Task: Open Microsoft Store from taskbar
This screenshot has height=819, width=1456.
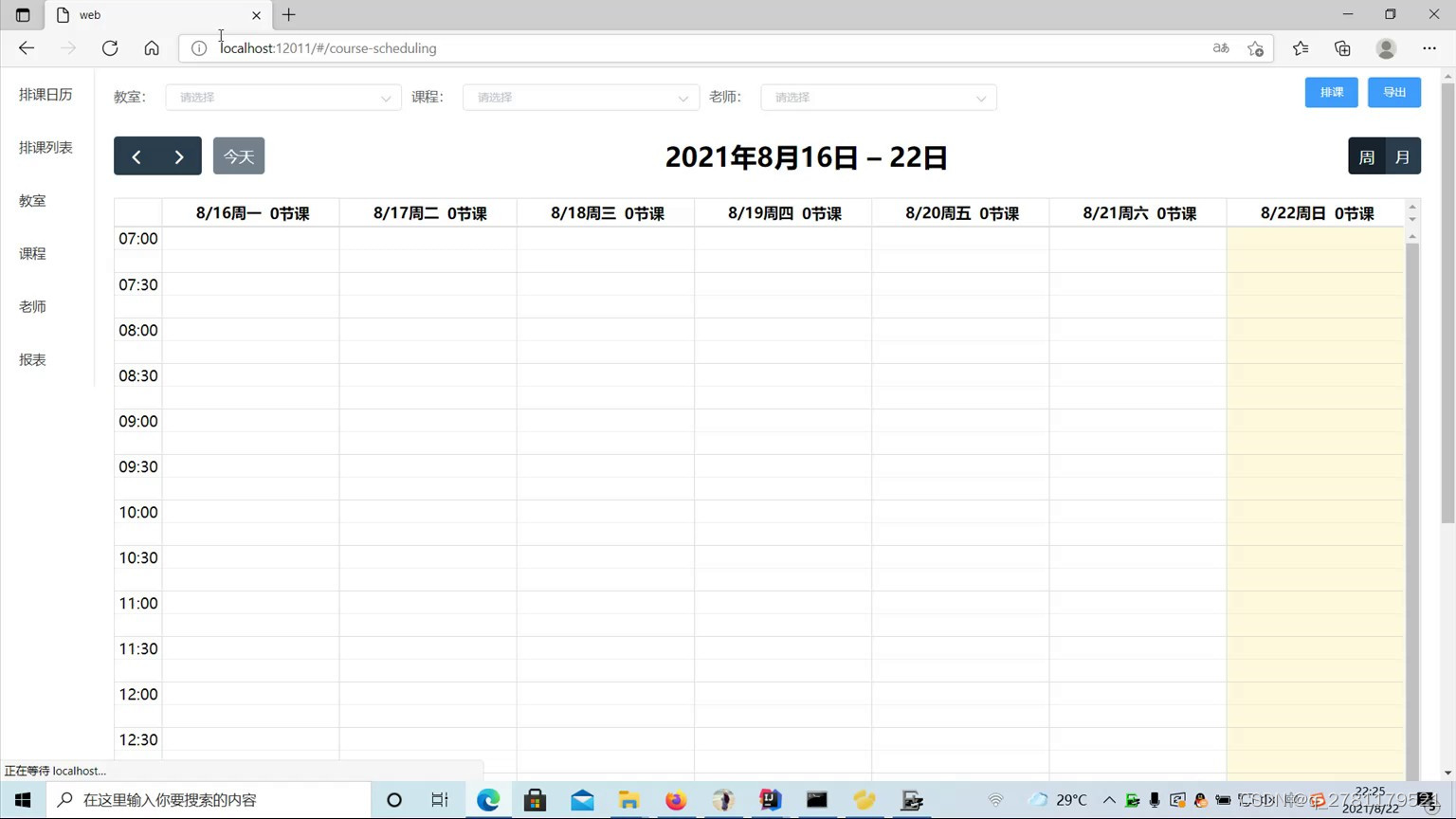Action: tap(536, 800)
